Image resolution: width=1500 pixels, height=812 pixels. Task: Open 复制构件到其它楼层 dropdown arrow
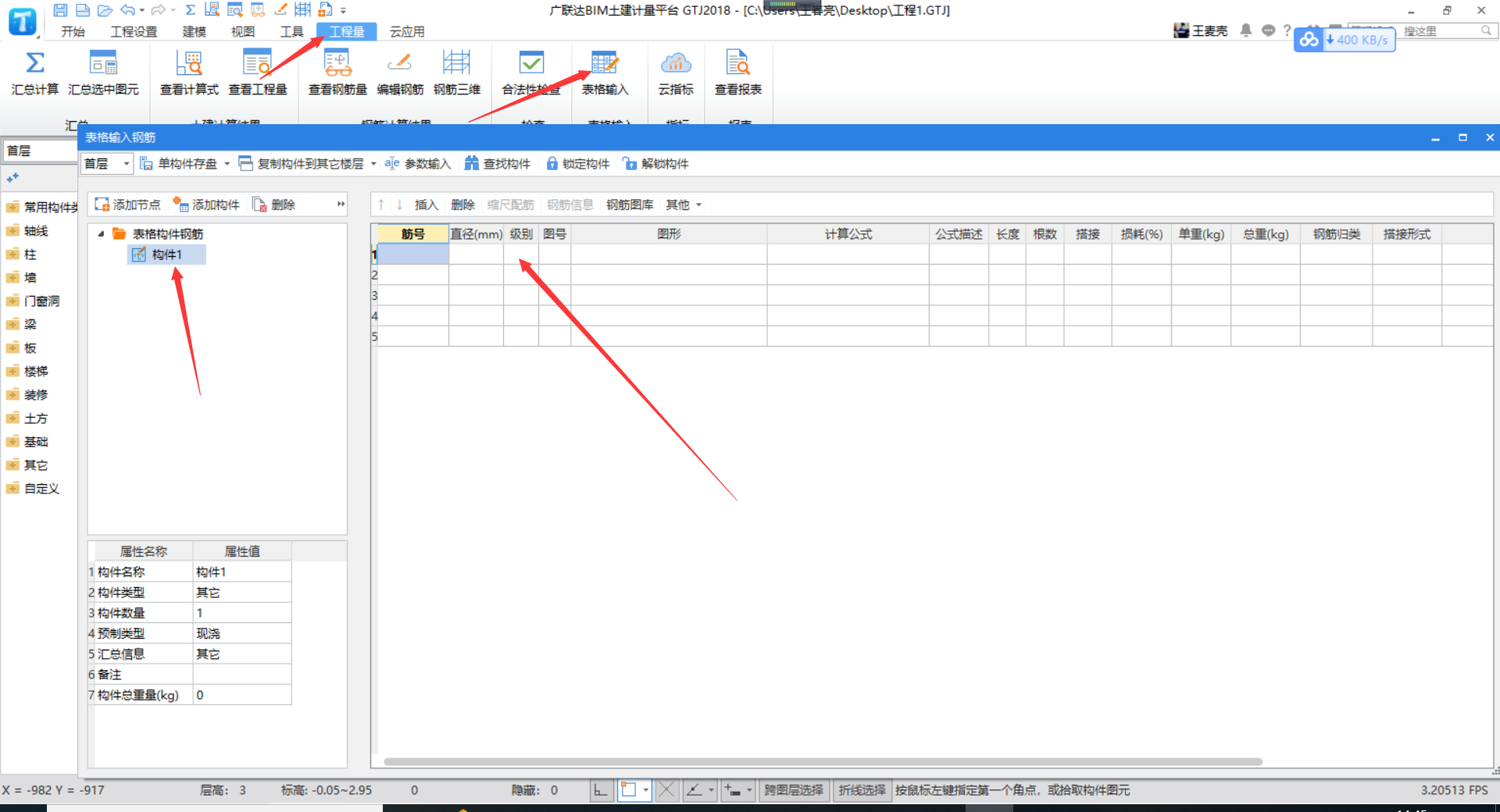[373, 163]
